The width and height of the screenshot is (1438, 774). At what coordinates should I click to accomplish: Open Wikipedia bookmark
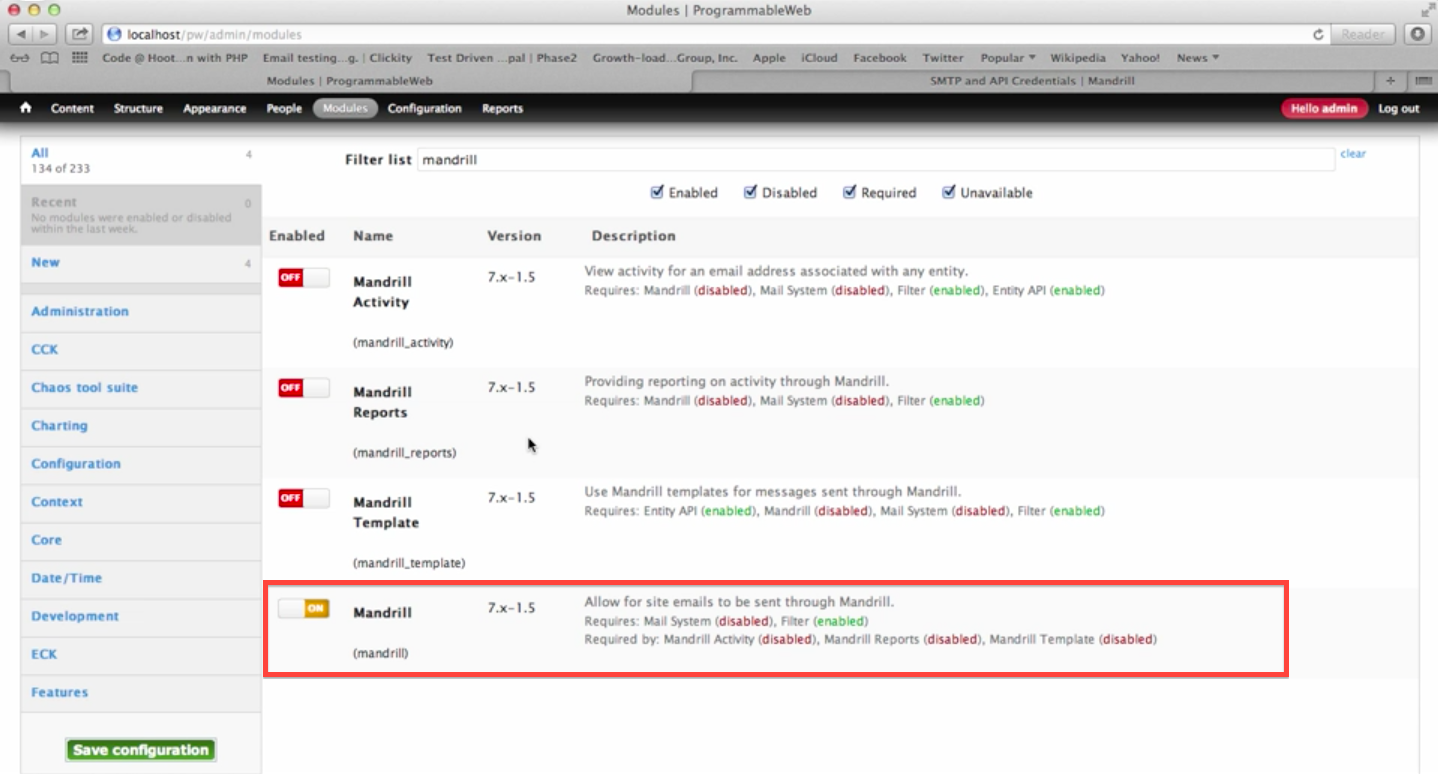coord(1078,58)
